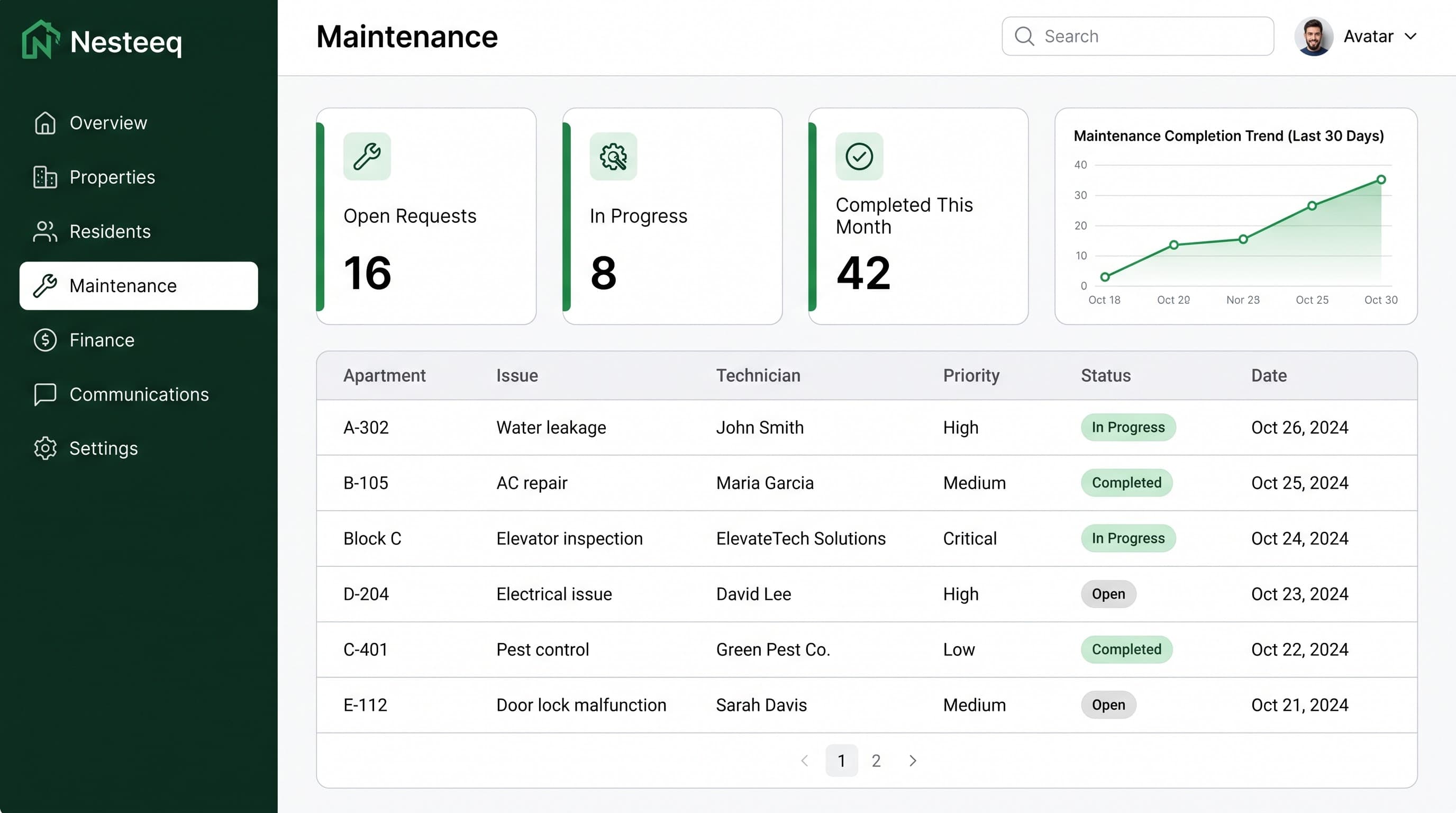The width and height of the screenshot is (1456, 813).
Task: Click the Communications chat bubble icon
Action: pos(45,394)
